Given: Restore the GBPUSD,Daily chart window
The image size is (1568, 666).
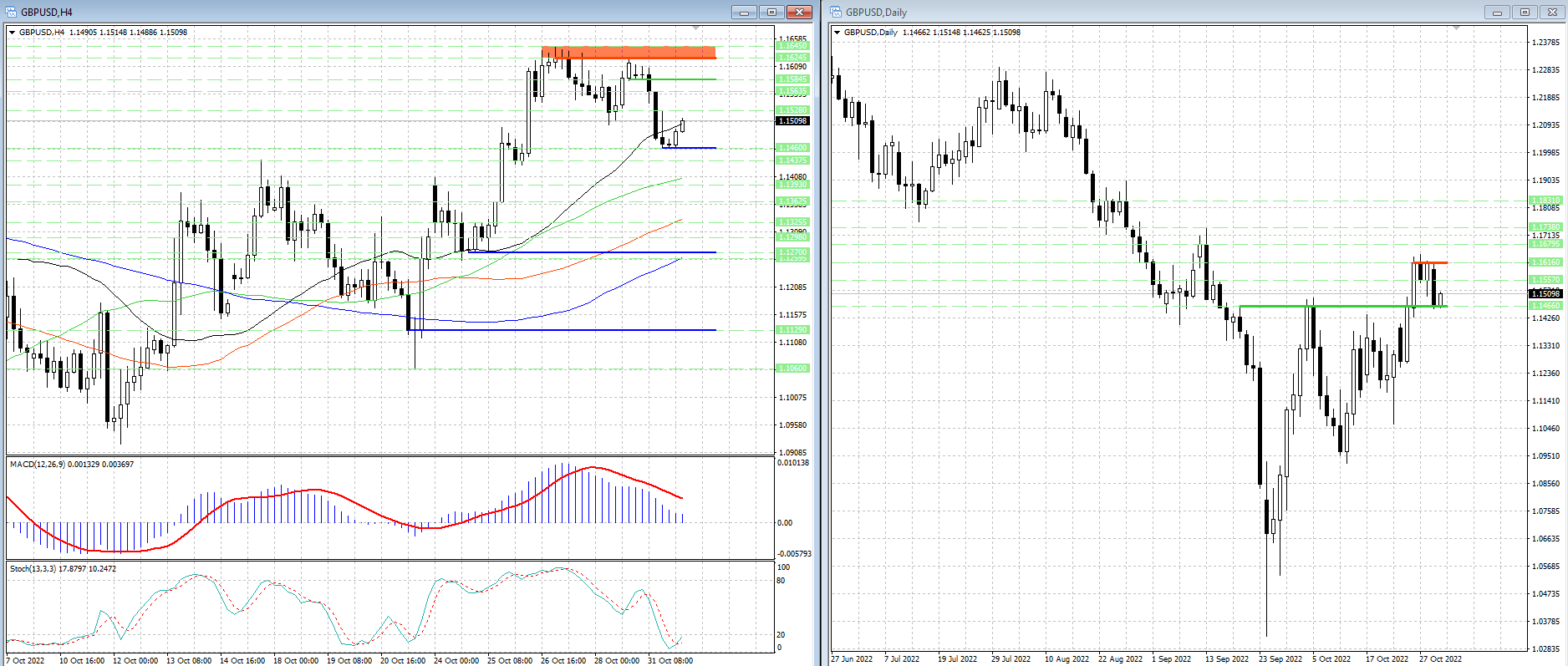Looking at the screenshot, I should coord(1525,12).
